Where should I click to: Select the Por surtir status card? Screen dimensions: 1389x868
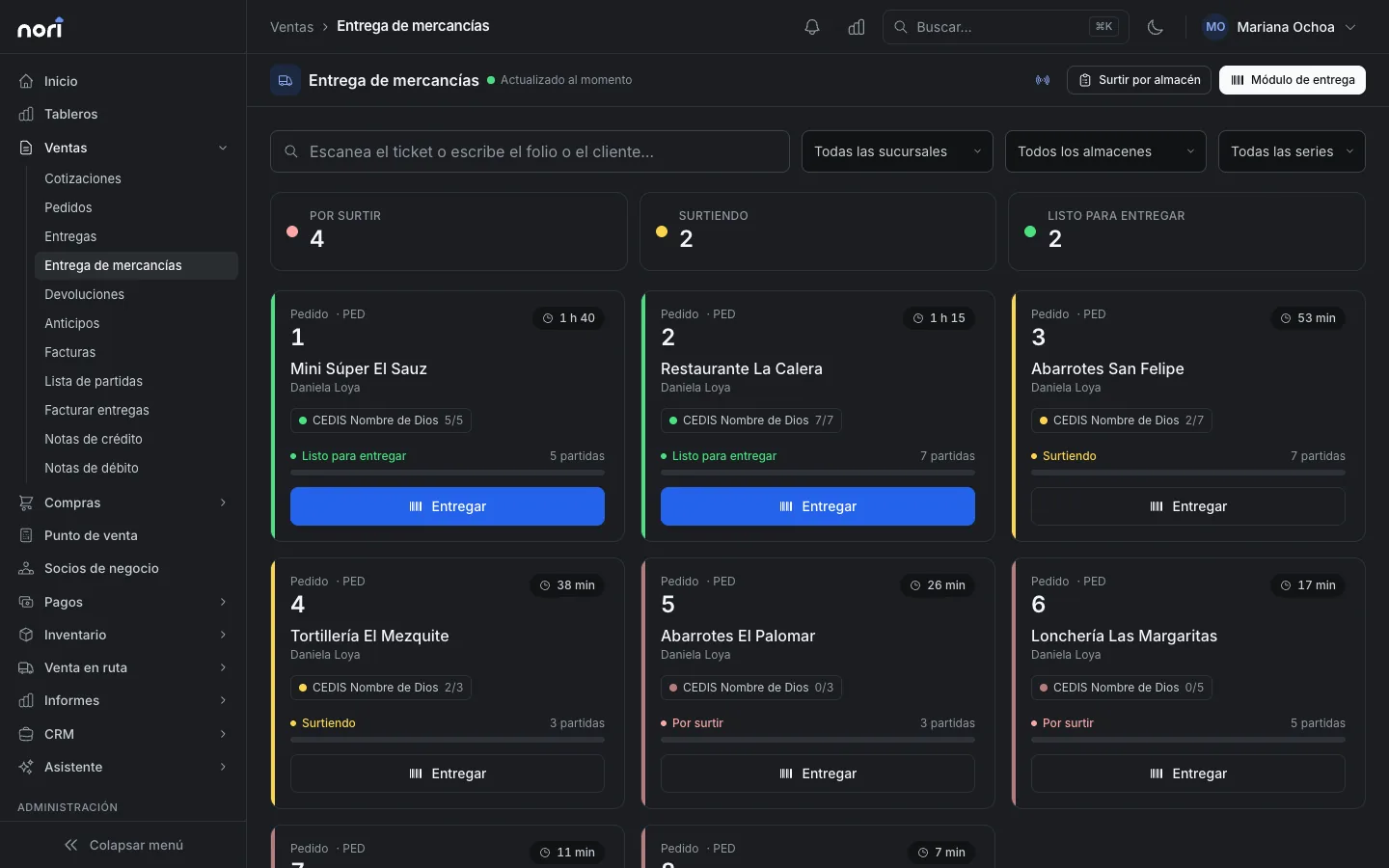pyautogui.click(x=449, y=231)
